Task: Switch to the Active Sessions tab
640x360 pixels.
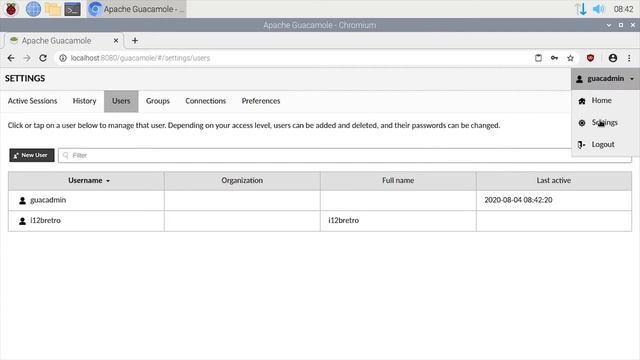Action: [32, 101]
